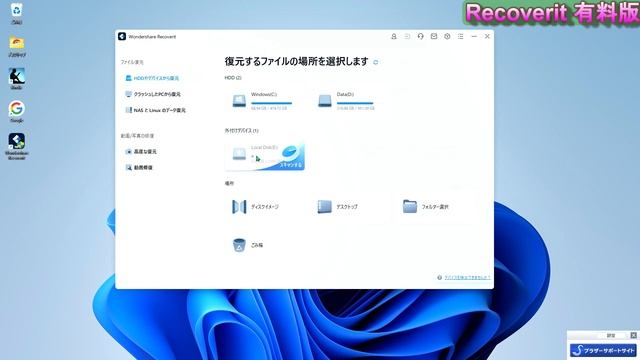640x360 pixels.
Task: Open the Wondershare Recoverit desktop shortcut
Action: (x=17, y=146)
